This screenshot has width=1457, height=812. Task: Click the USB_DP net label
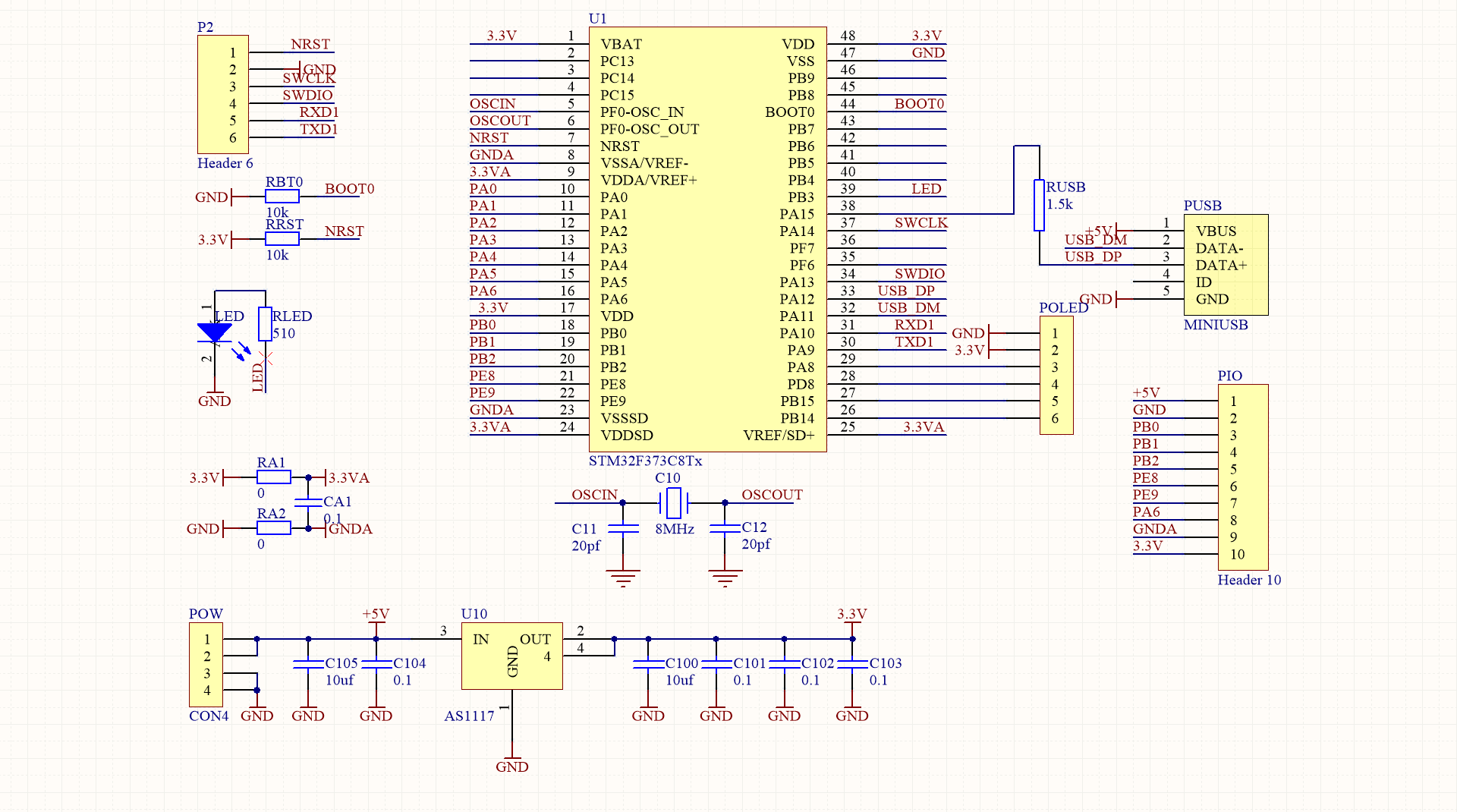click(x=908, y=291)
